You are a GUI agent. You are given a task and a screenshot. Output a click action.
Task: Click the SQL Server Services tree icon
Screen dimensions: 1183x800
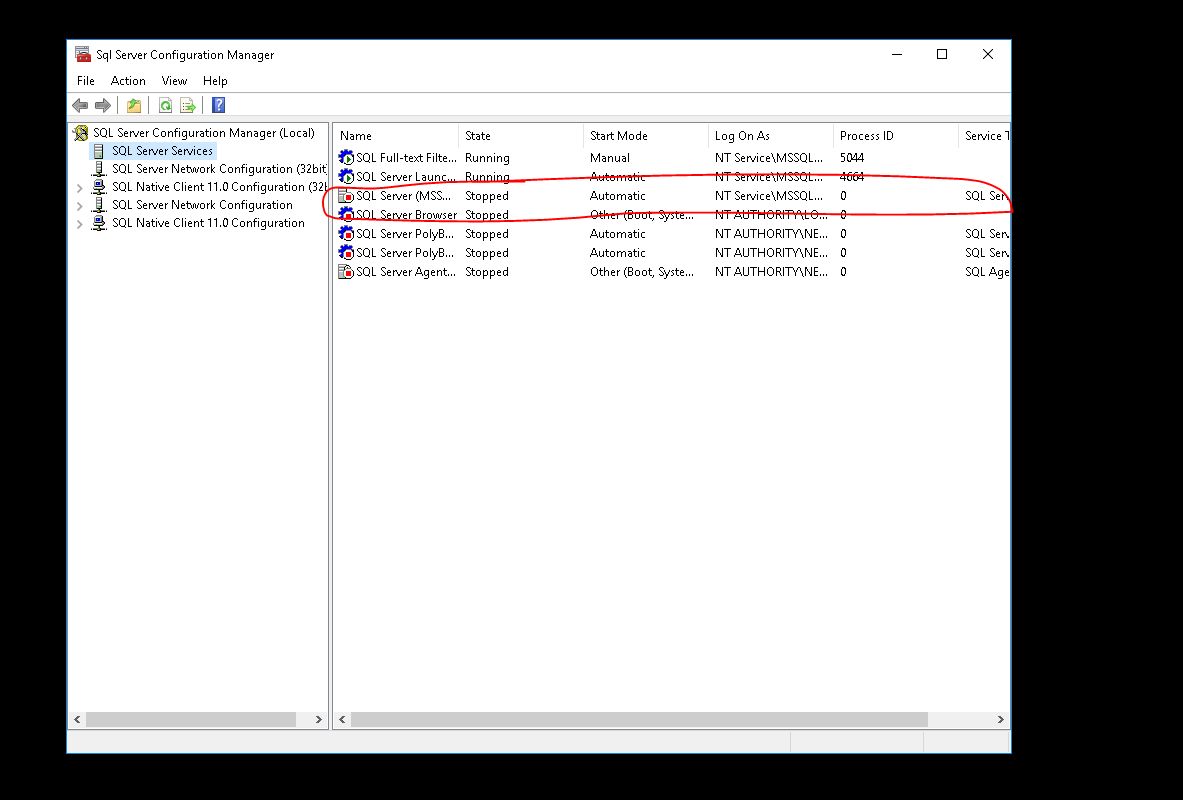(99, 151)
